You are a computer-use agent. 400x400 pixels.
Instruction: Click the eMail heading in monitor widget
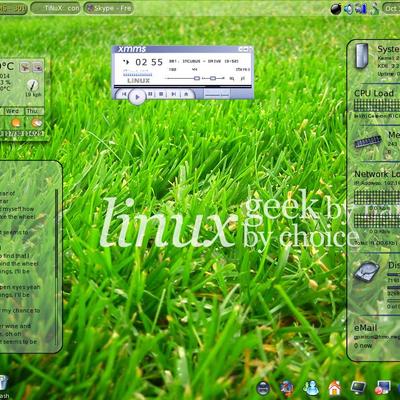click(365, 328)
